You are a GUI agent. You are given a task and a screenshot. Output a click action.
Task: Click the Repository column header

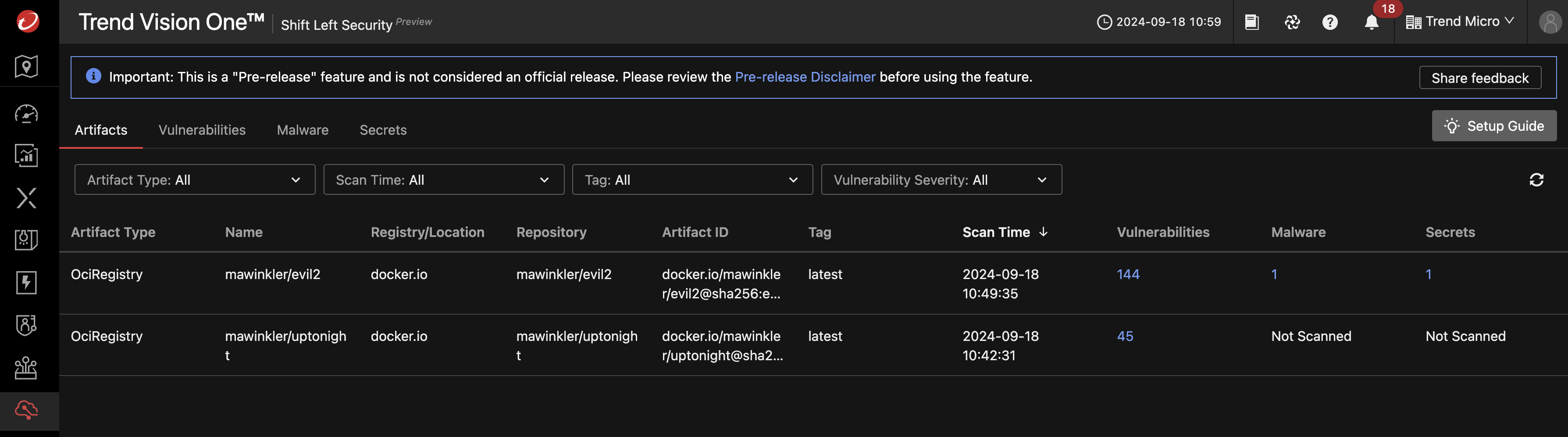pos(552,232)
